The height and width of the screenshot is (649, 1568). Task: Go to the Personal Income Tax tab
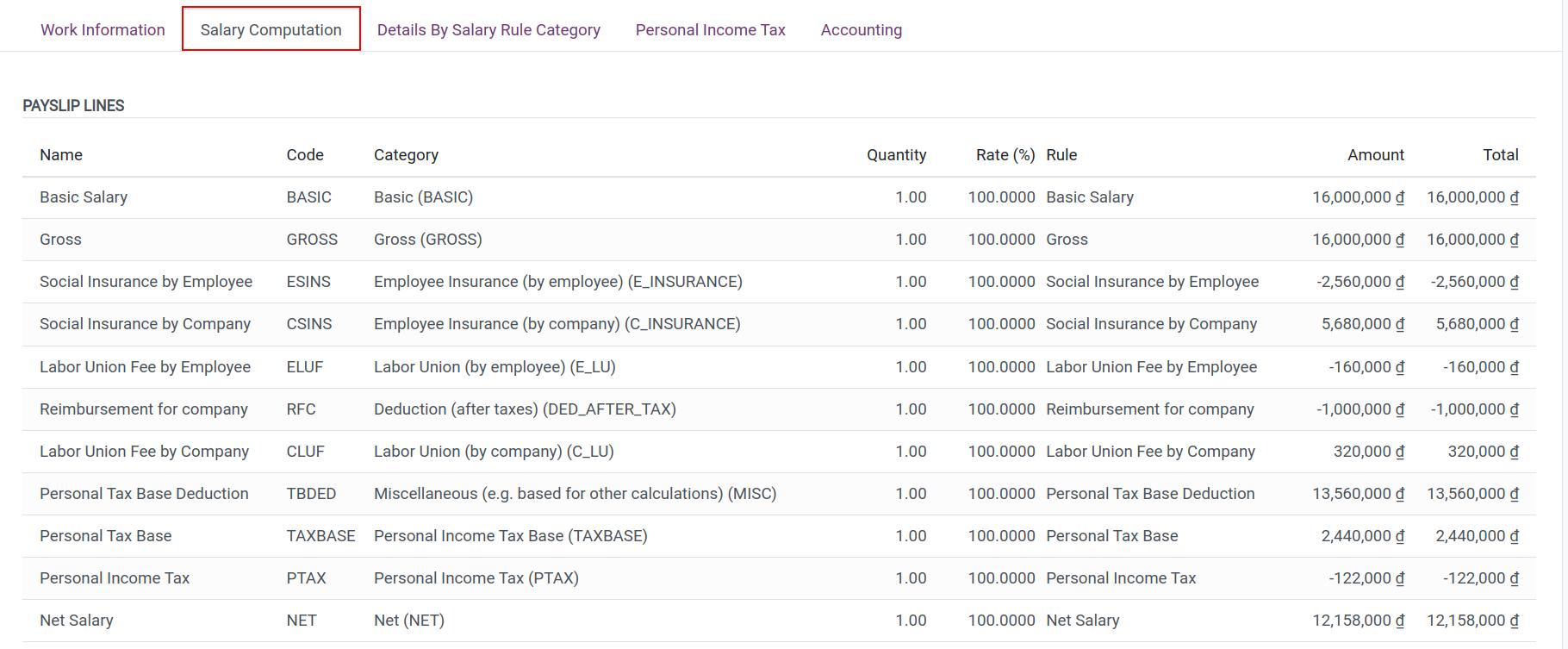tap(711, 29)
